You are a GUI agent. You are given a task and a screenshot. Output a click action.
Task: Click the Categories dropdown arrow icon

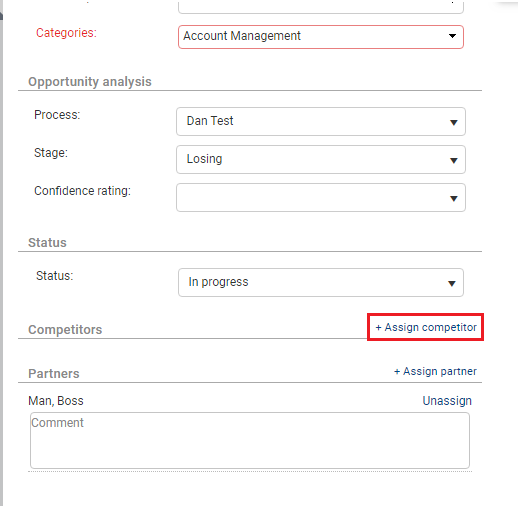(452, 36)
